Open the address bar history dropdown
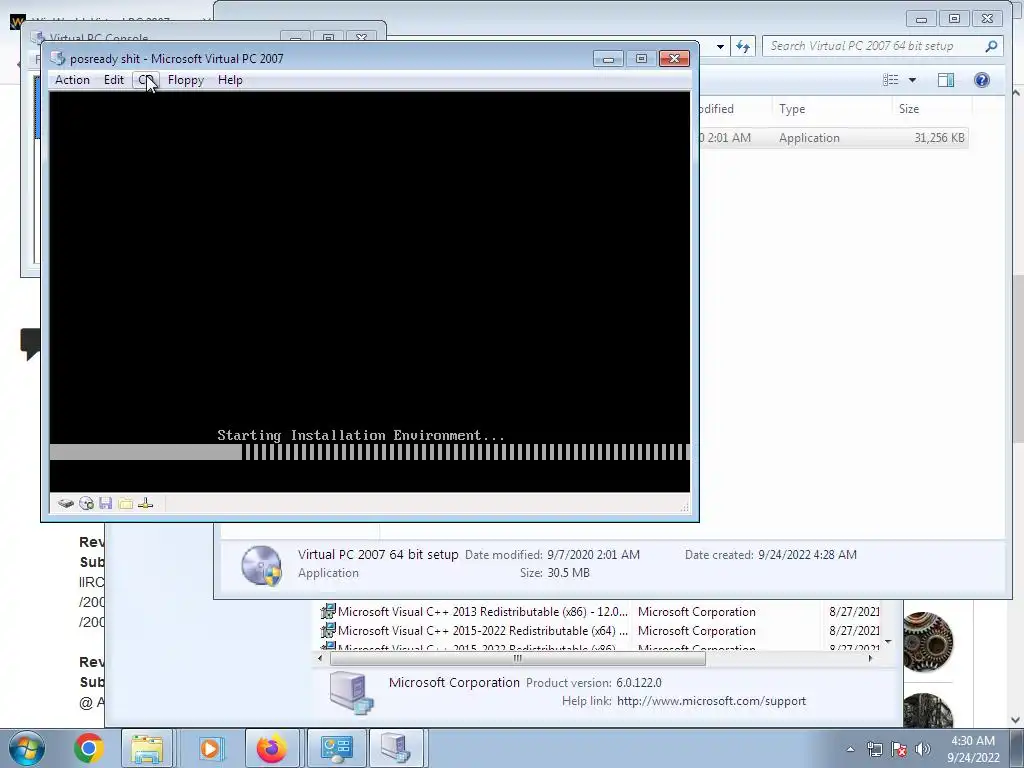This screenshot has width=1024, height=768. 720,46
